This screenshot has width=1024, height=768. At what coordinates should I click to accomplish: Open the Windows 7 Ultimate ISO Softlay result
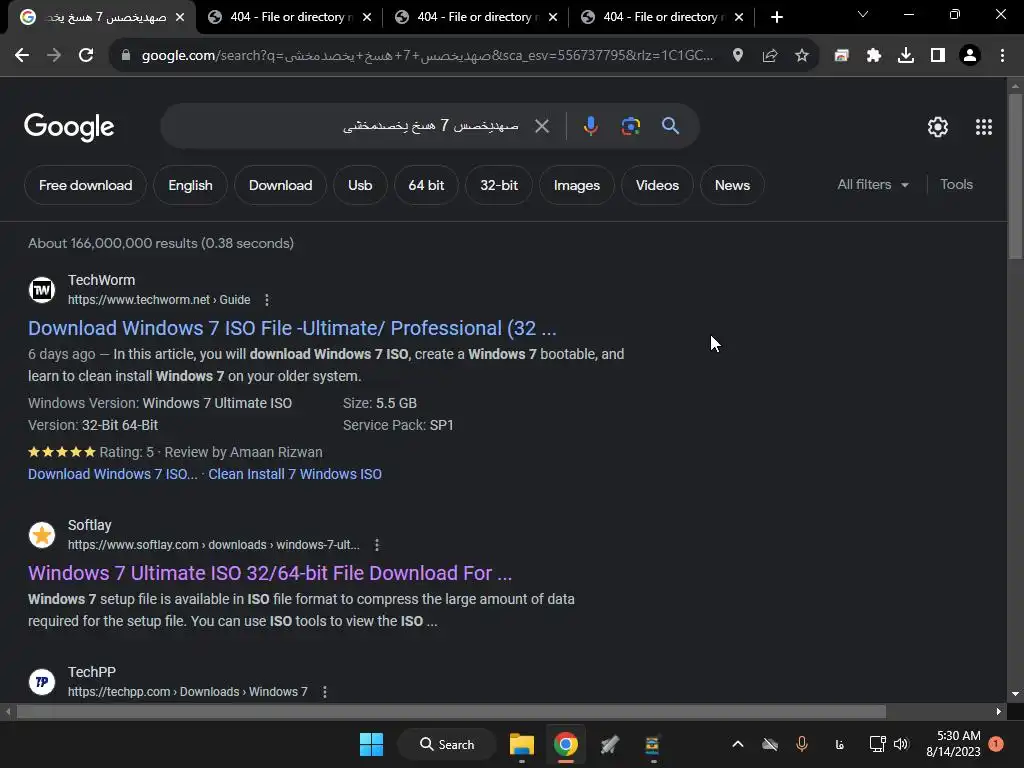pos(270,573)
